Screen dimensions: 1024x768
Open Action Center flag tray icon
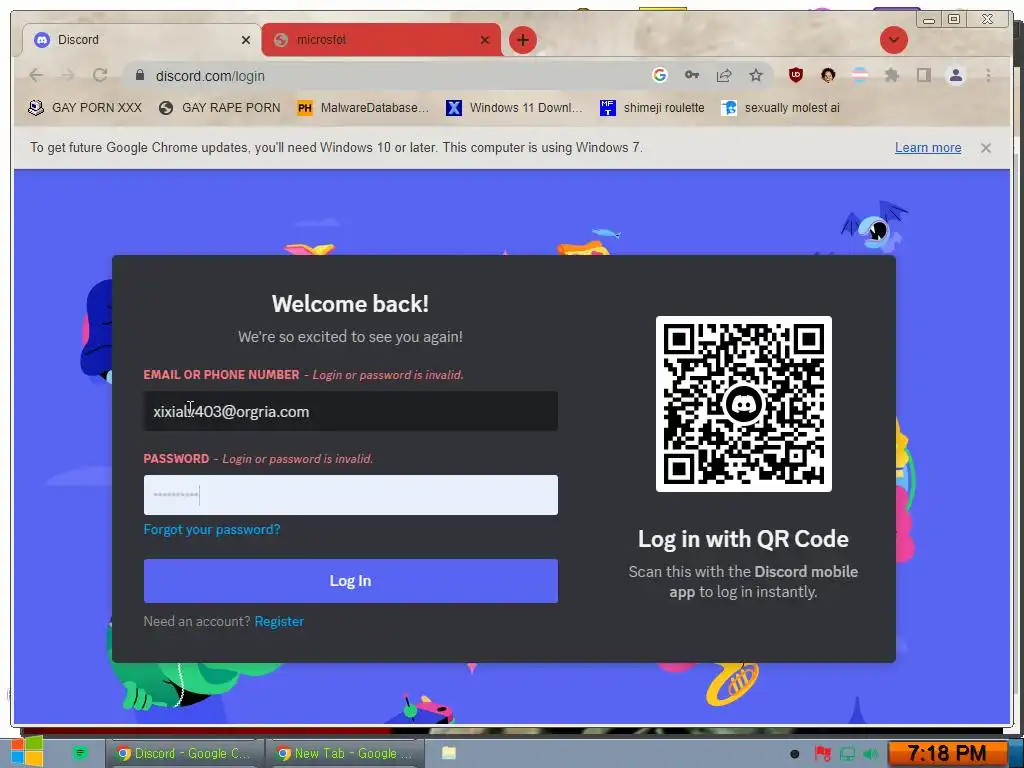[x=822, y=754]
